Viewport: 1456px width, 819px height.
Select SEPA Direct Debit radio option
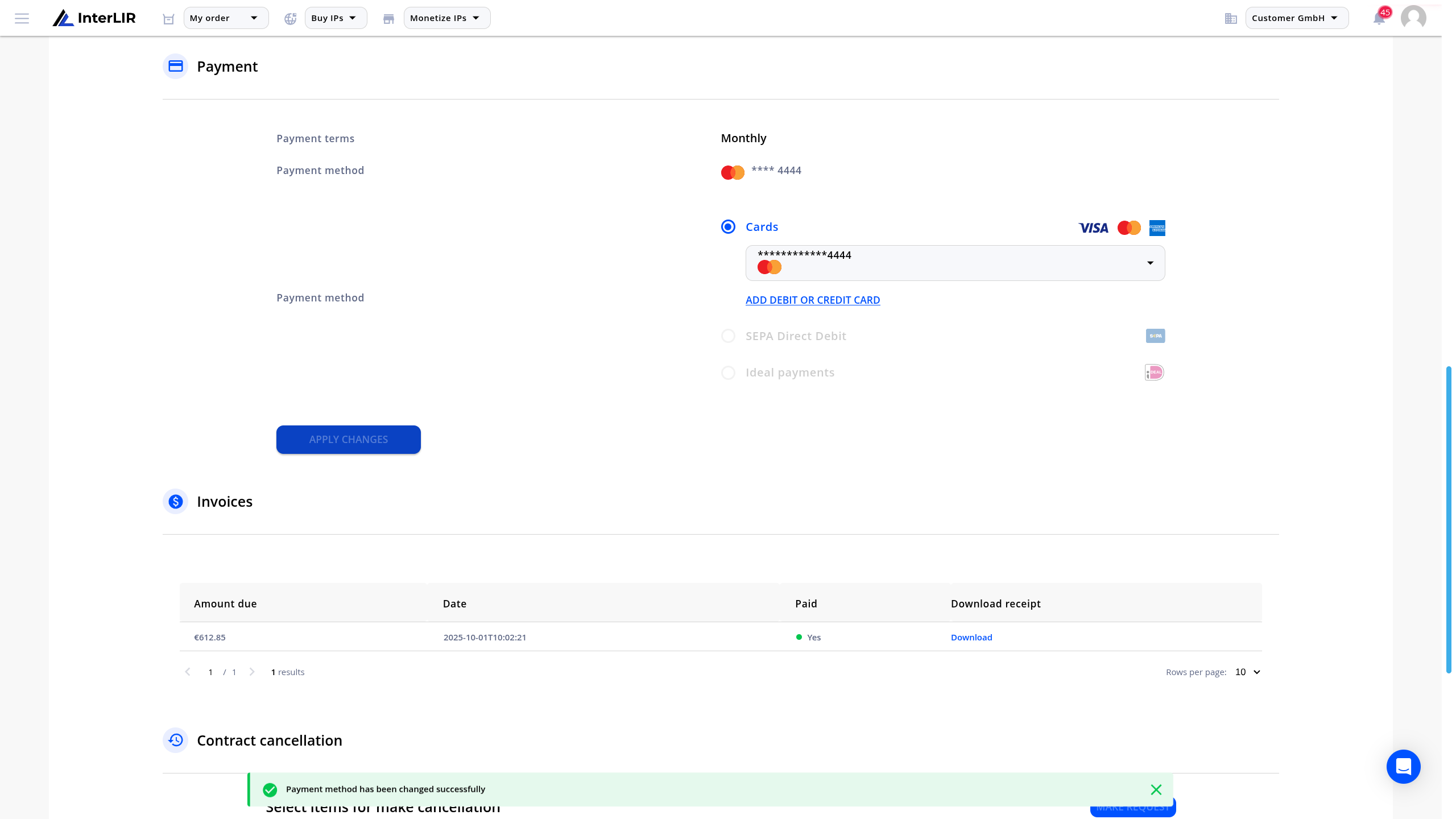tap(728, 336)
